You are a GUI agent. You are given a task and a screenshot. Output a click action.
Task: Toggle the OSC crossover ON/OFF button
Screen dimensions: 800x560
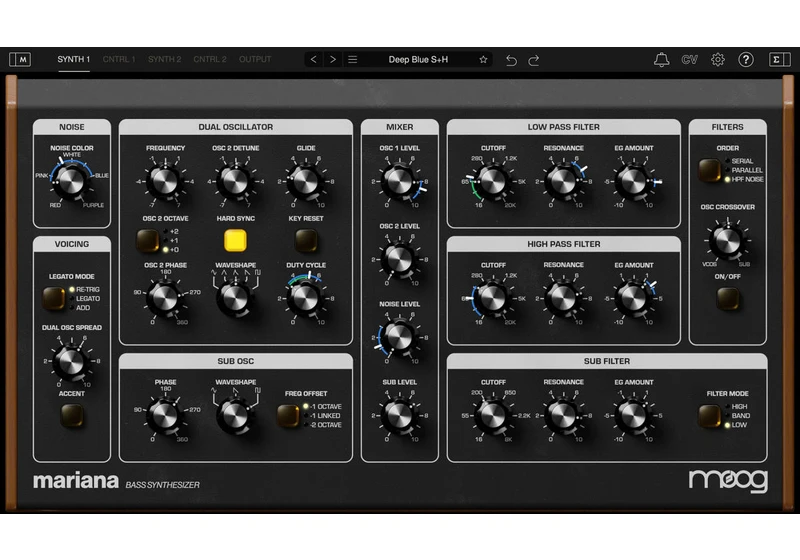click(728, 298)
